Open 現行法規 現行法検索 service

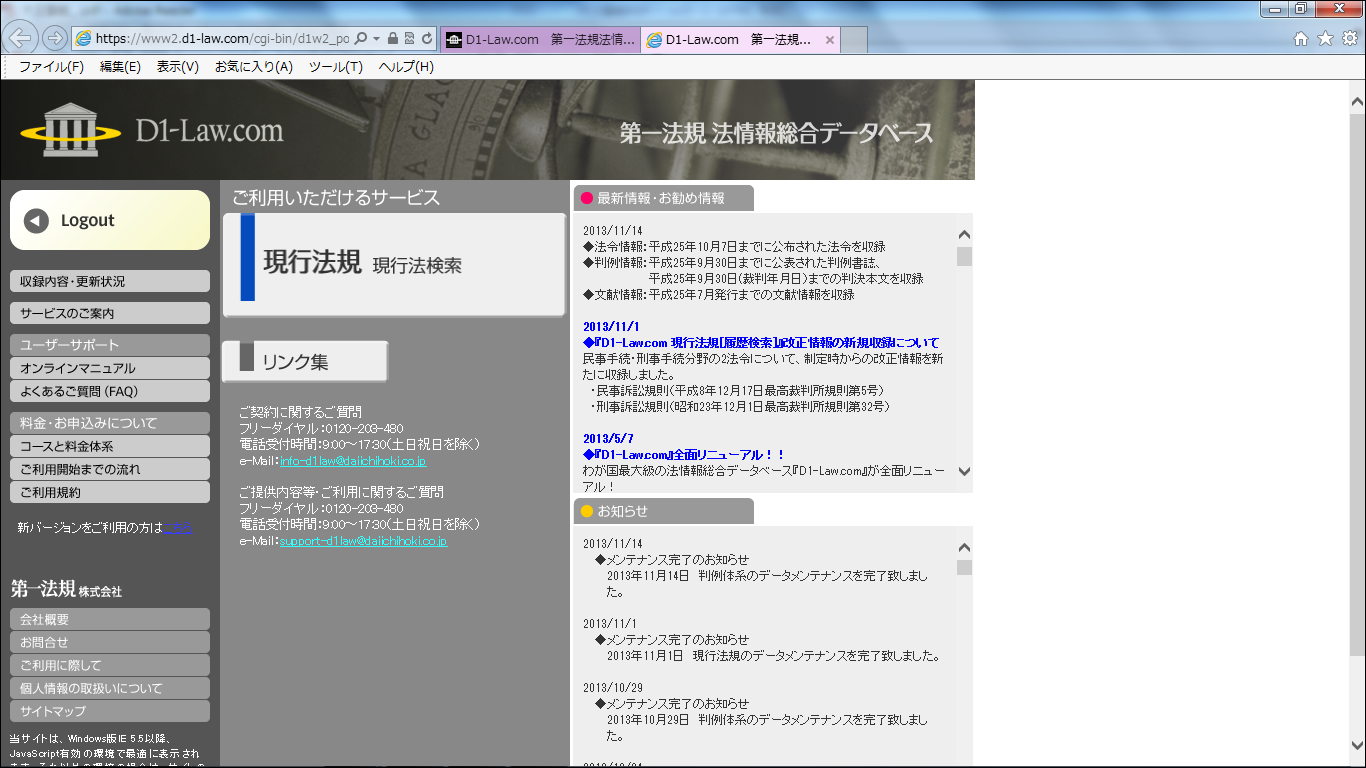point(394,265)
